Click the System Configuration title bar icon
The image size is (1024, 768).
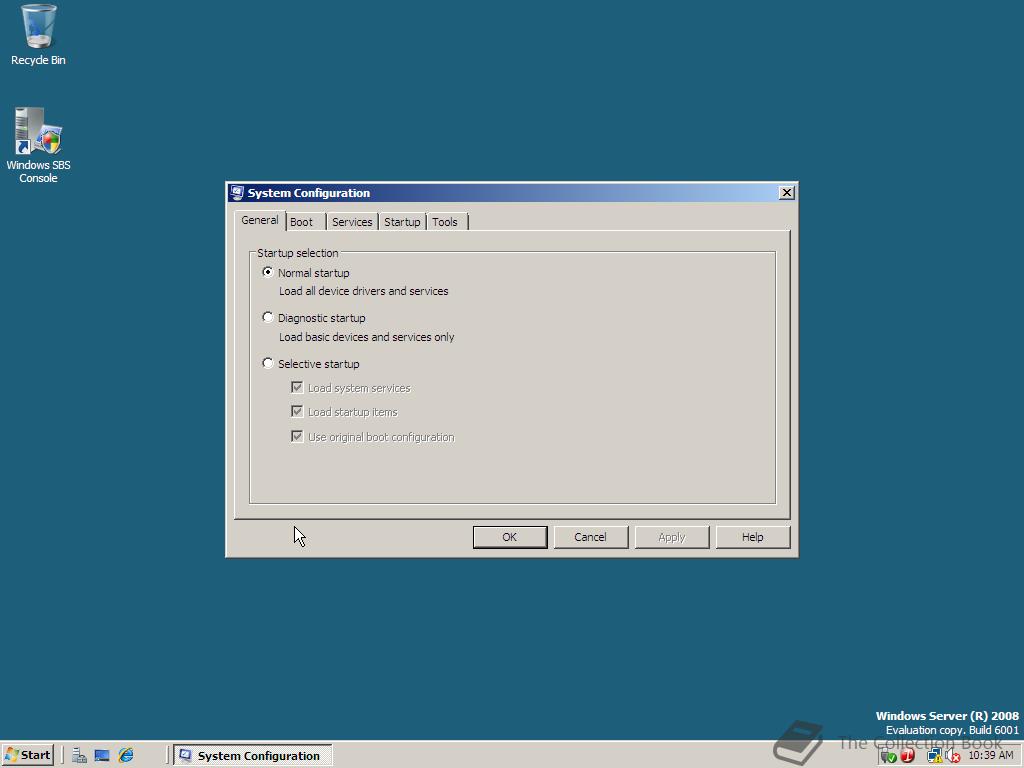[x=237, y=193]
